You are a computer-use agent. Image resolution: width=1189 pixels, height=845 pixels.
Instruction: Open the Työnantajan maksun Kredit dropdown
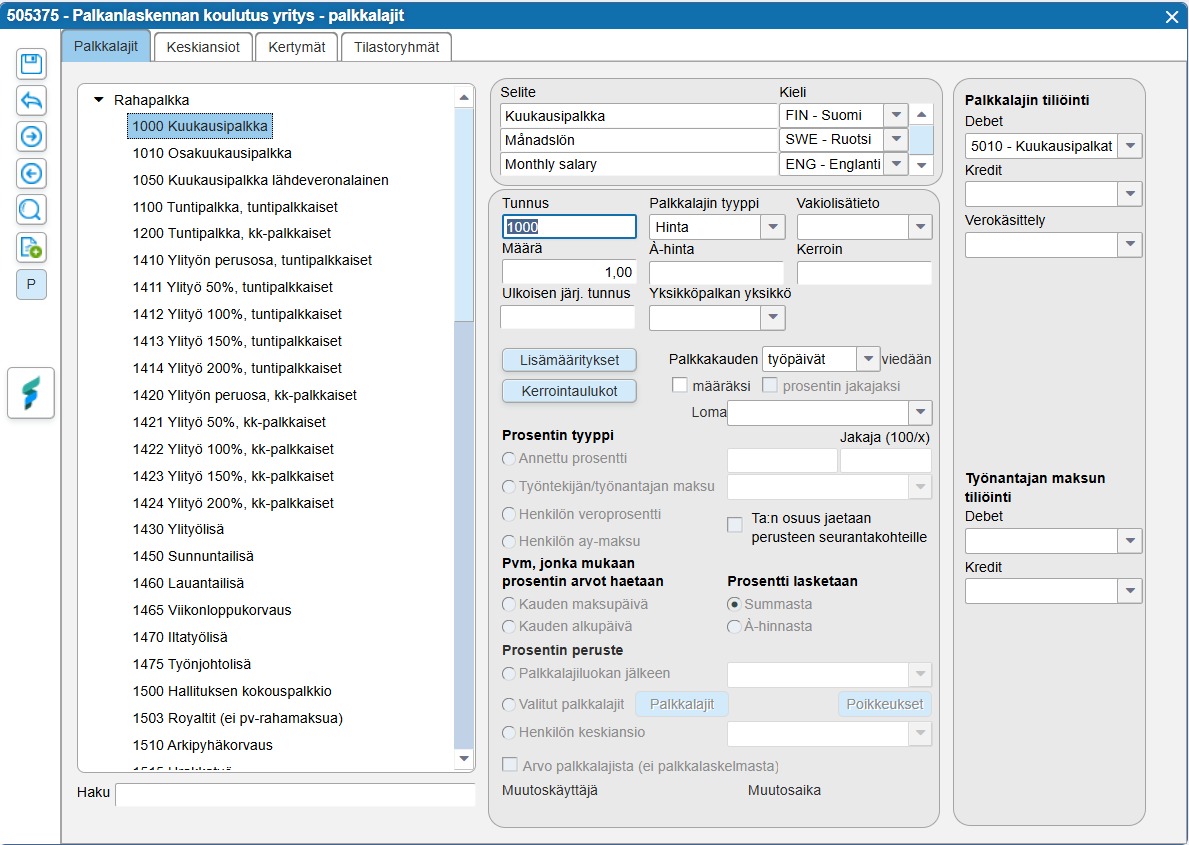pyautogui.click(x=1130, y=591)
